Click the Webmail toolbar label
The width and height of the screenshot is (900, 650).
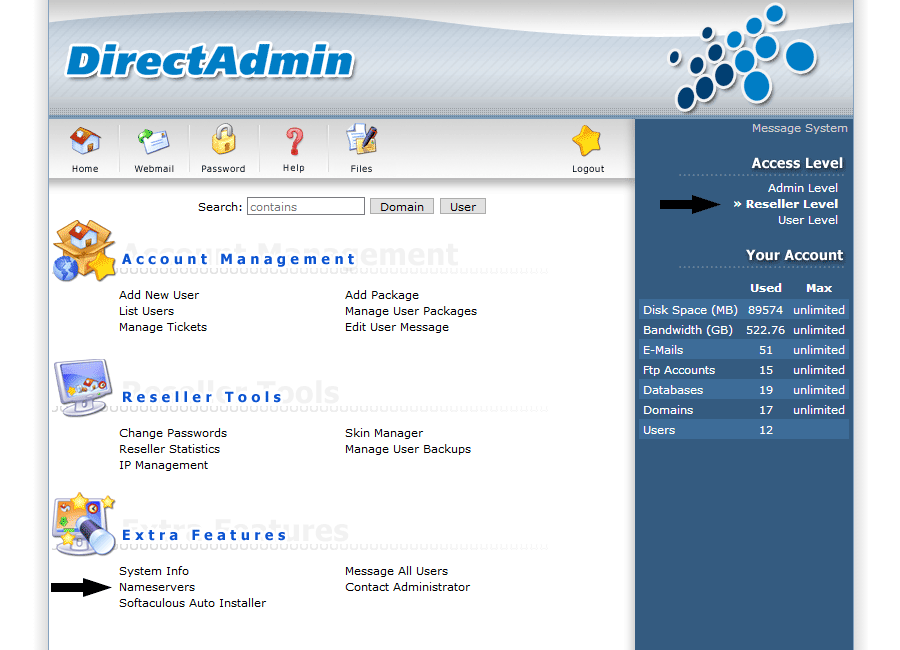[154, 169]
